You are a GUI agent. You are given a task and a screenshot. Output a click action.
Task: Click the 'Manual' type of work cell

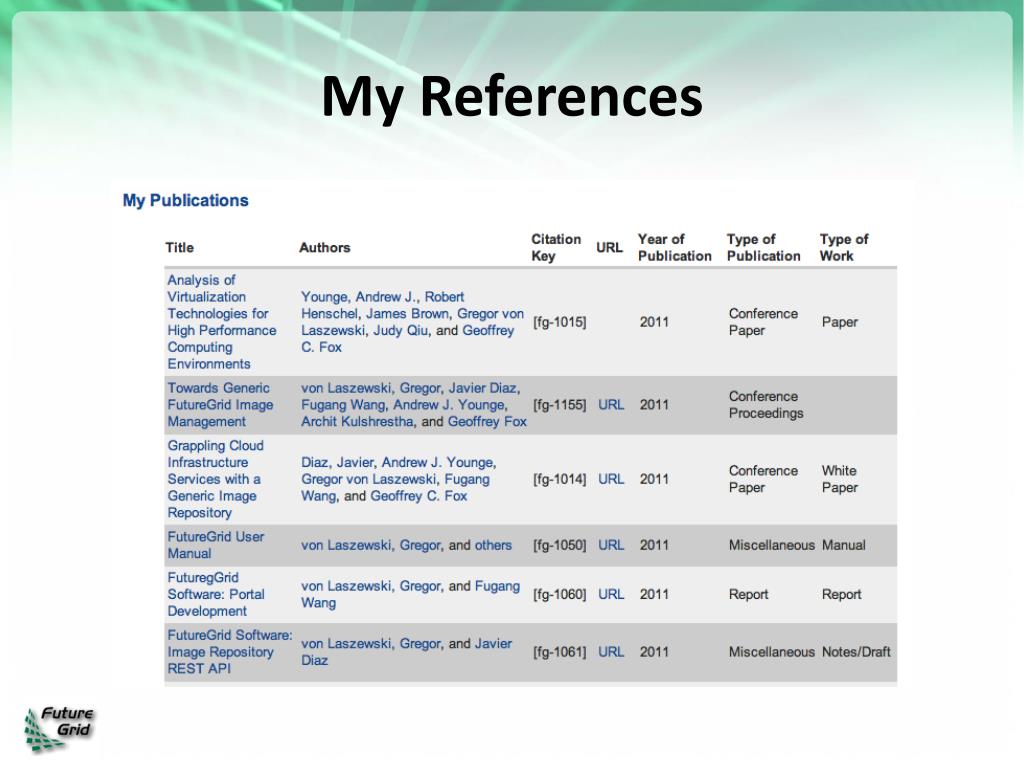[x=844, y=545]
